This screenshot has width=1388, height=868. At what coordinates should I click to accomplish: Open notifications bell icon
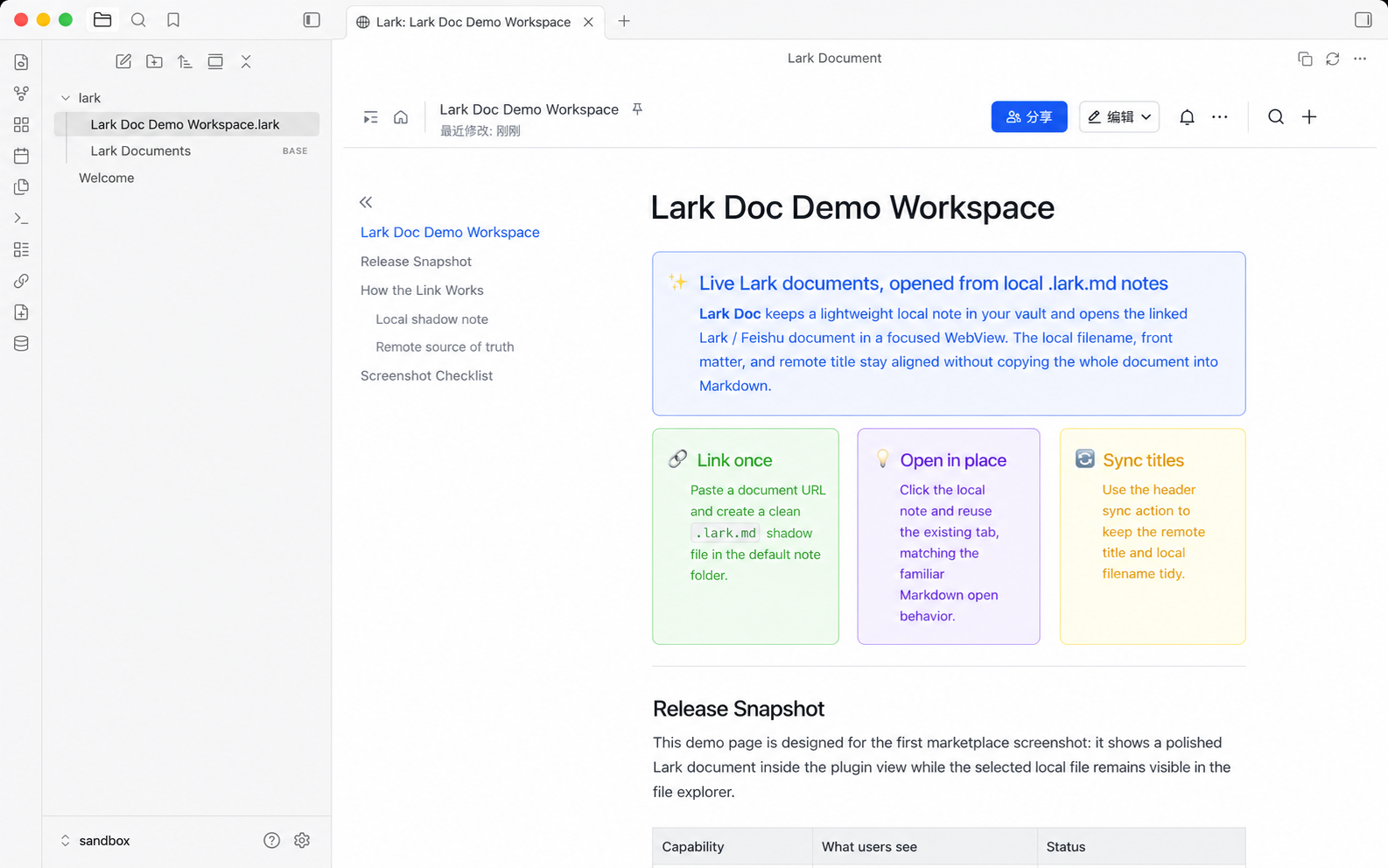click(x=1187, y=117)
